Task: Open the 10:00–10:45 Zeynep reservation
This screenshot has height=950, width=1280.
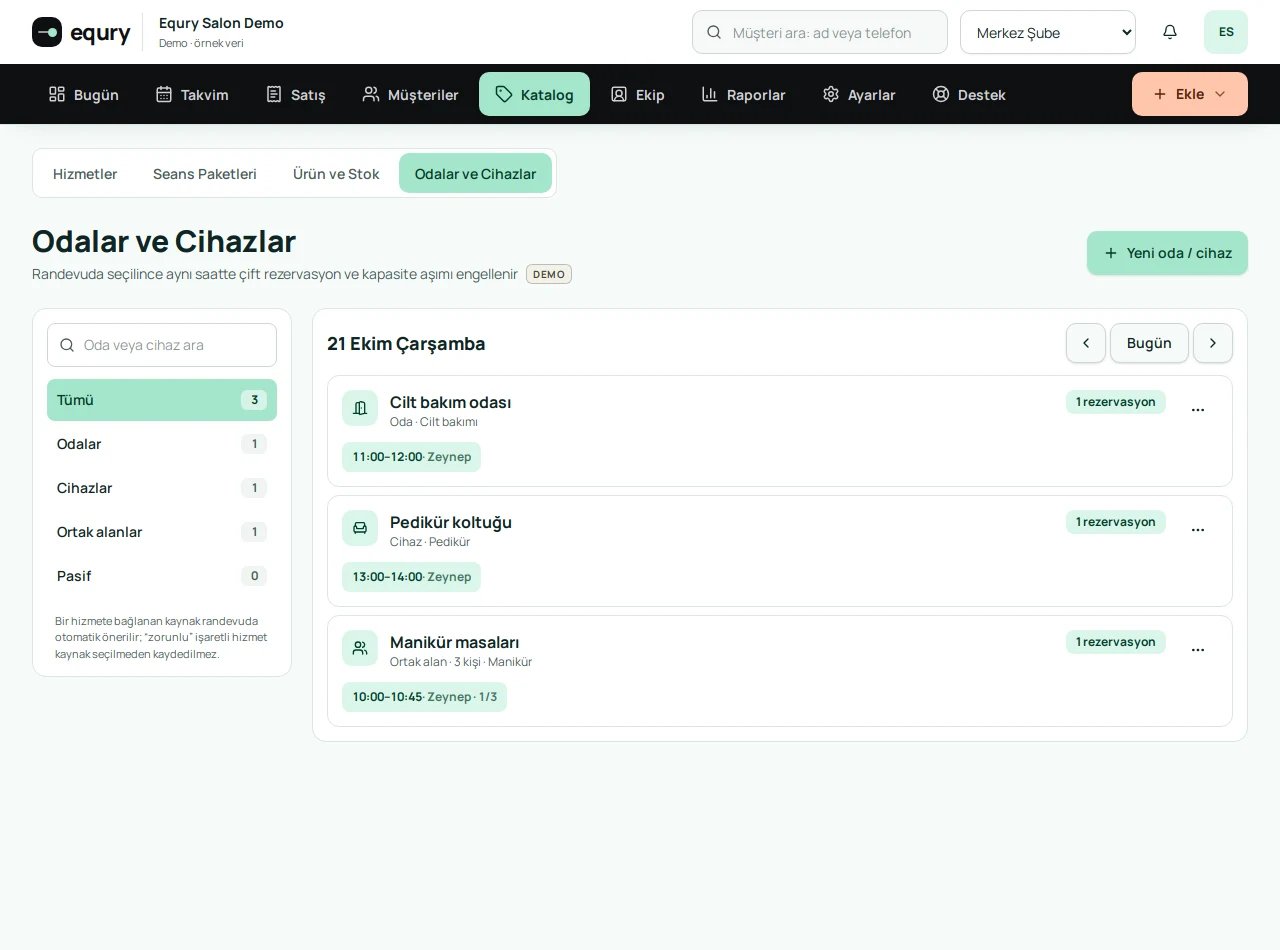Action: click(424, 697)
